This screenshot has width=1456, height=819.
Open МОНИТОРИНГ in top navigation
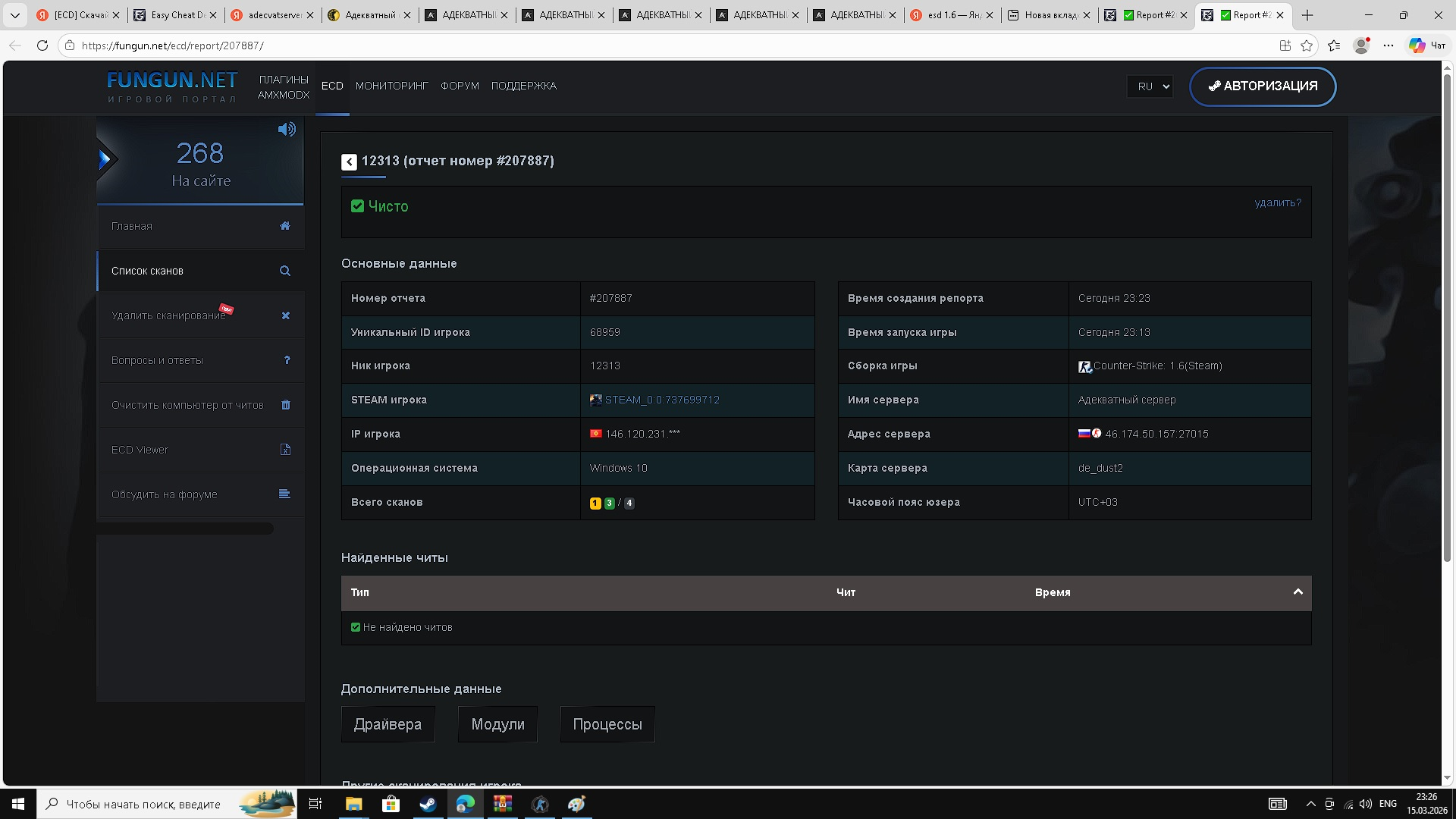[x=392, y=86]
